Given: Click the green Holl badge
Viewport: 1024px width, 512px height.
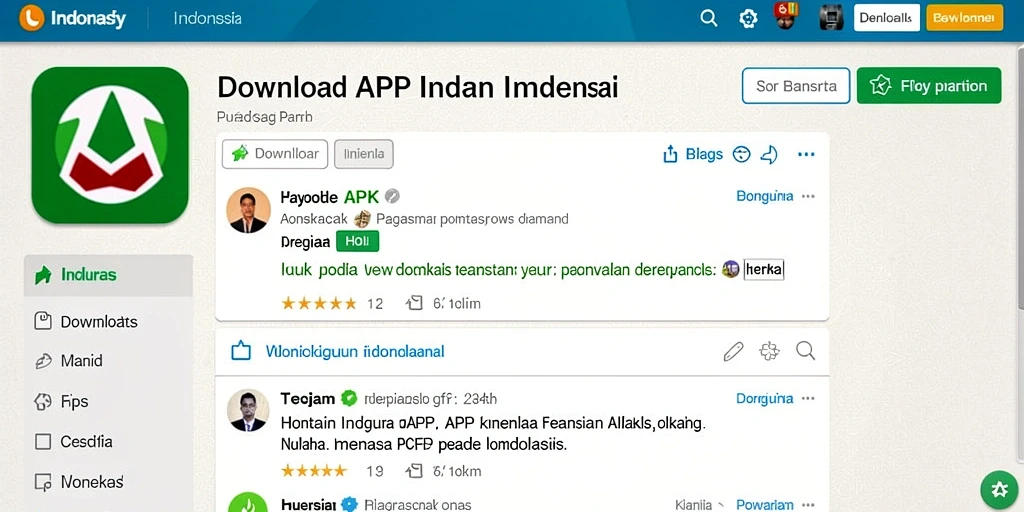Looking at the screenshot, I should (x=357, y=241).
